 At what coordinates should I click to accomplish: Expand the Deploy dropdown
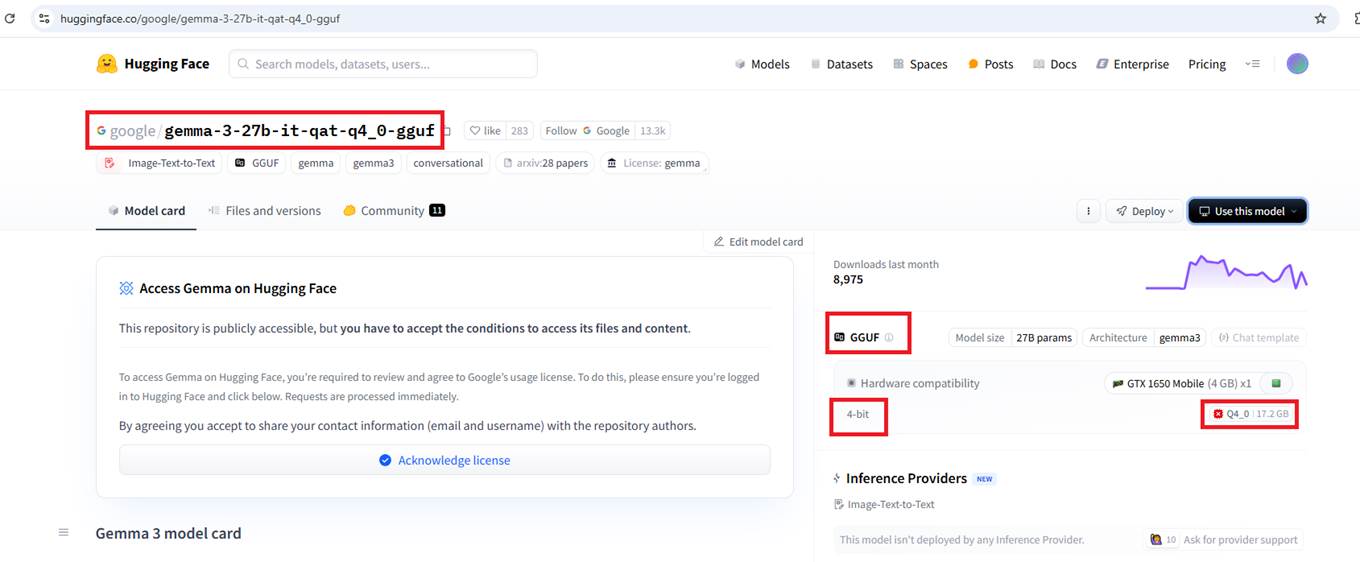coord(1145,211)
